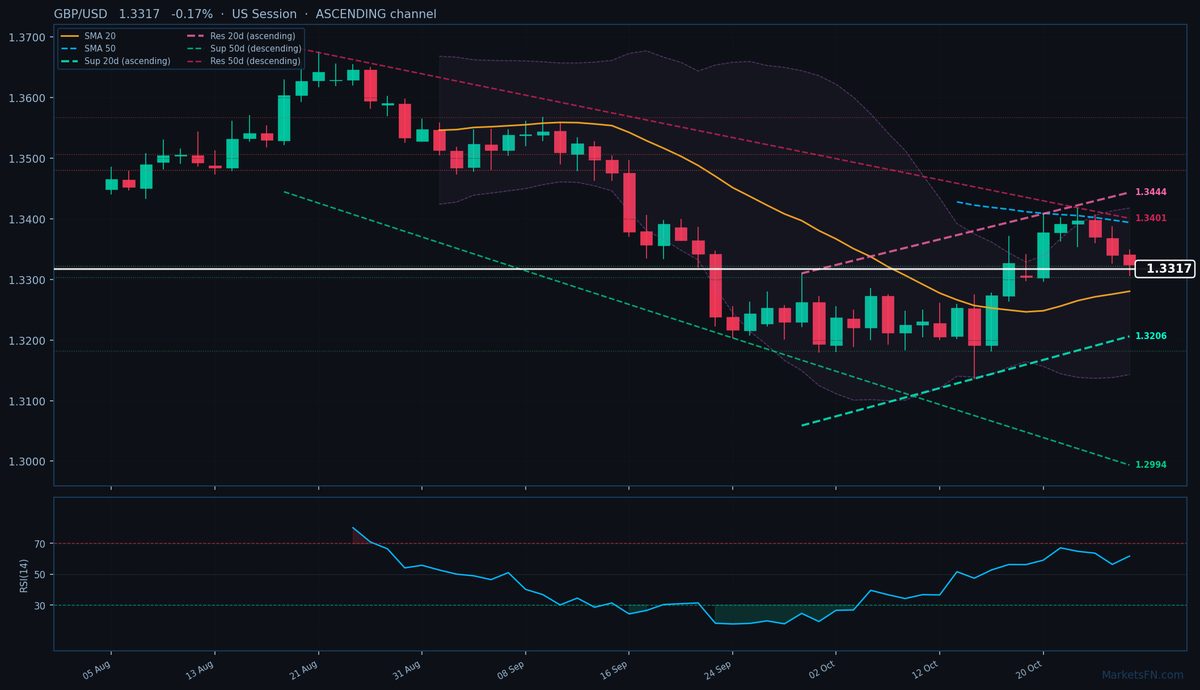Image resolution: width=1200 pixels, height=690 pixels.
Task: Click the Sup 50d (descending) legend entry
Action: tap(243, 48)
